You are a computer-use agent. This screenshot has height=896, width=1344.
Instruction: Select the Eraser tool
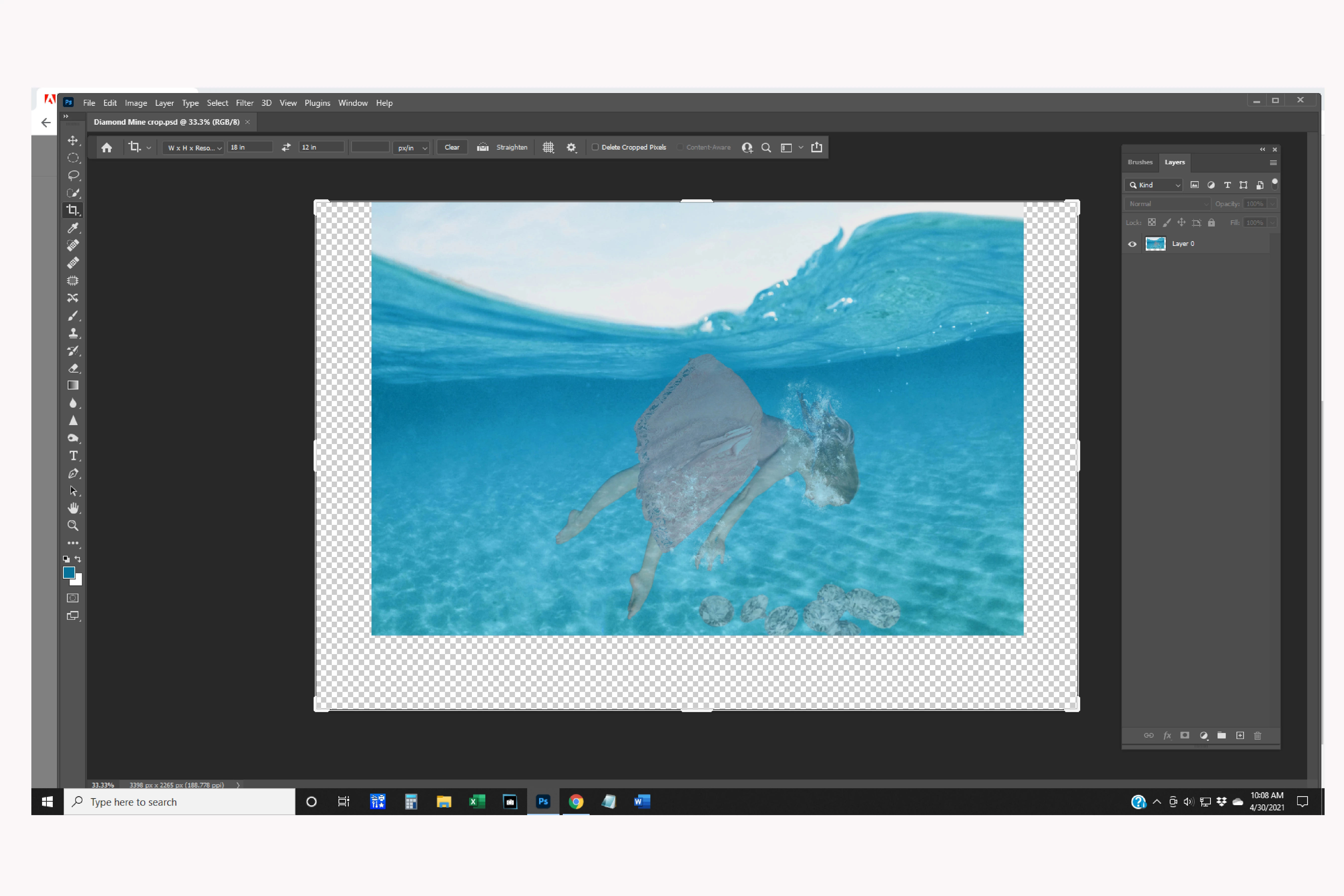(73, 368)
